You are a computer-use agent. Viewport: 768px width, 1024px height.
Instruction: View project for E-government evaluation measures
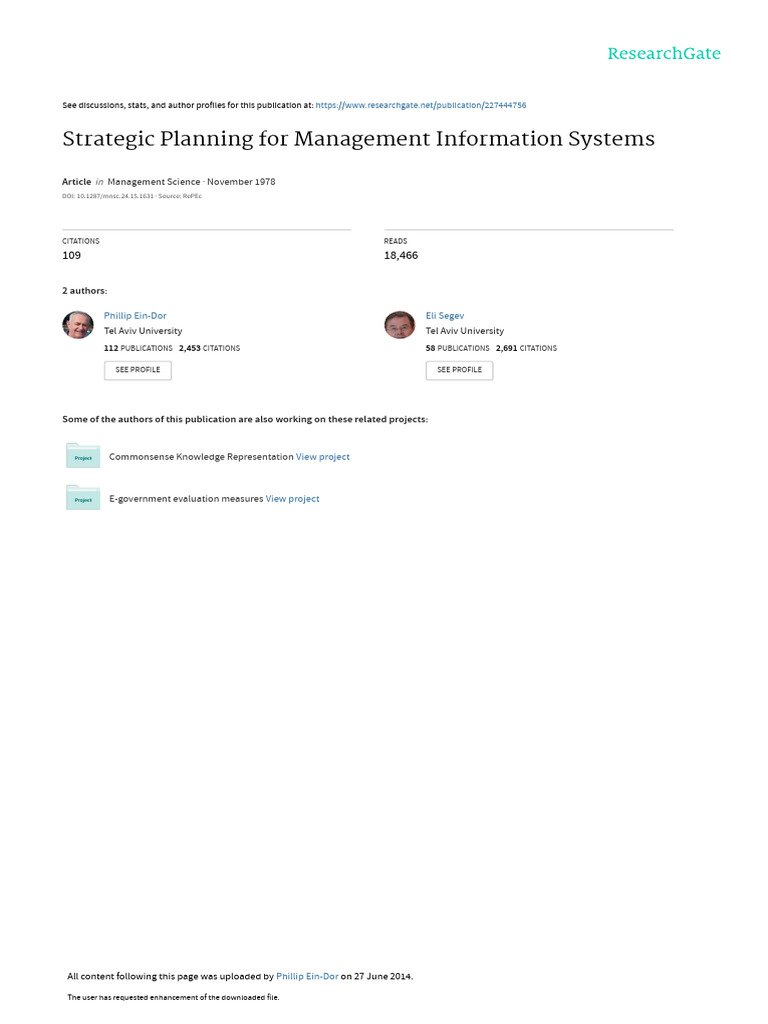tap(293, 498)
